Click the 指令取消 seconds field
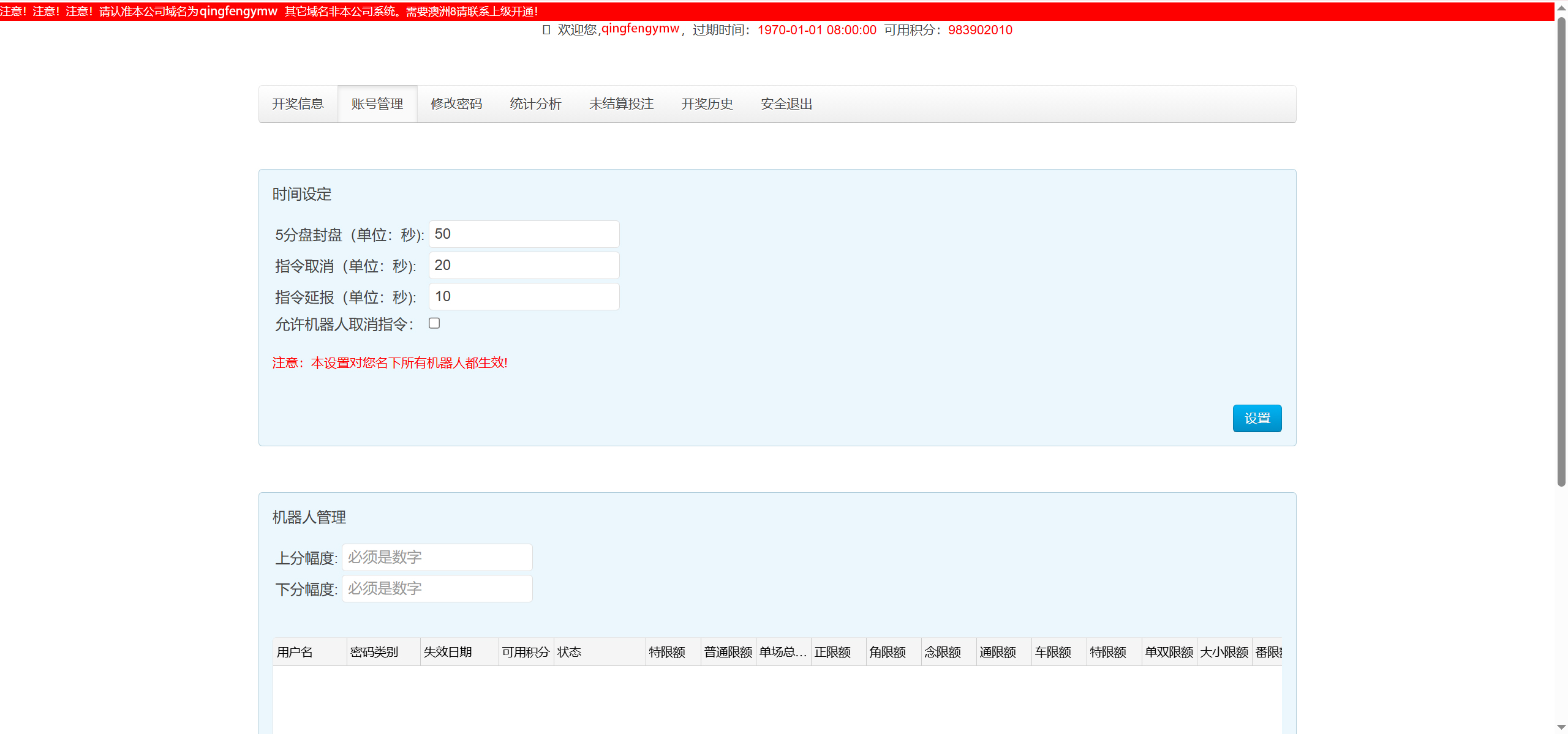Viewport: 1568px width, 734px height. point(524,266)
